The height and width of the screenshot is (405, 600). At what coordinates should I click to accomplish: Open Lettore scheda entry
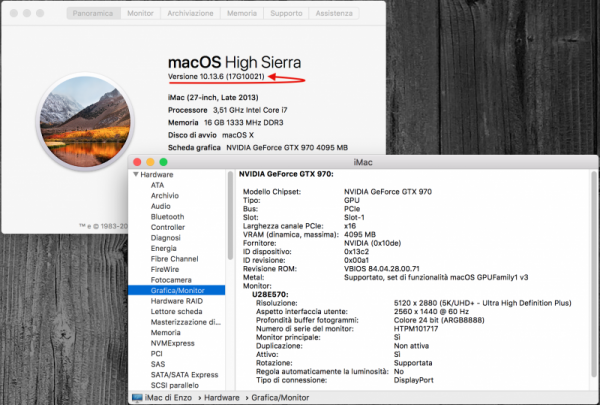click(176, 312)
